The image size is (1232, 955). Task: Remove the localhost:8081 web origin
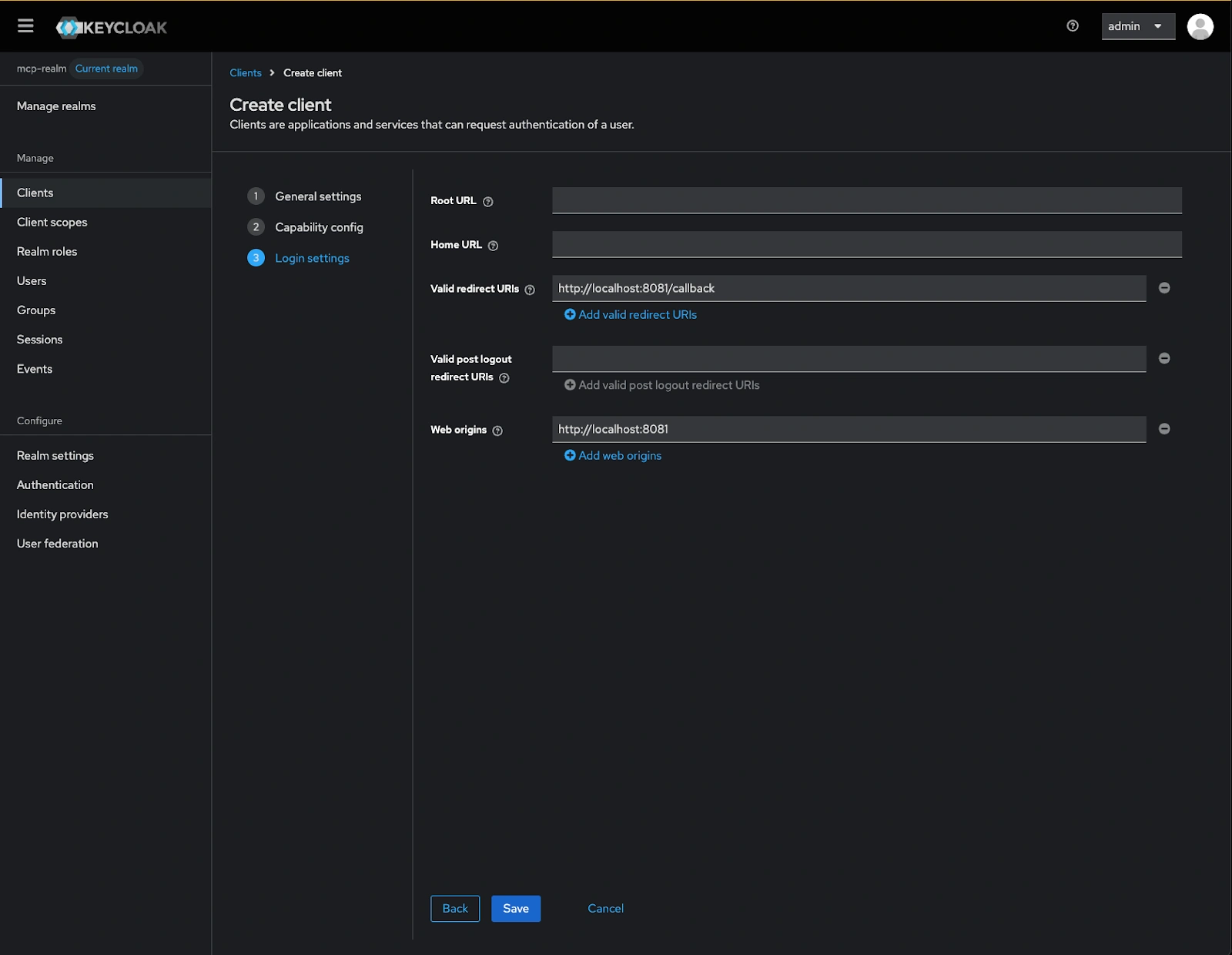click(1164, 429)
